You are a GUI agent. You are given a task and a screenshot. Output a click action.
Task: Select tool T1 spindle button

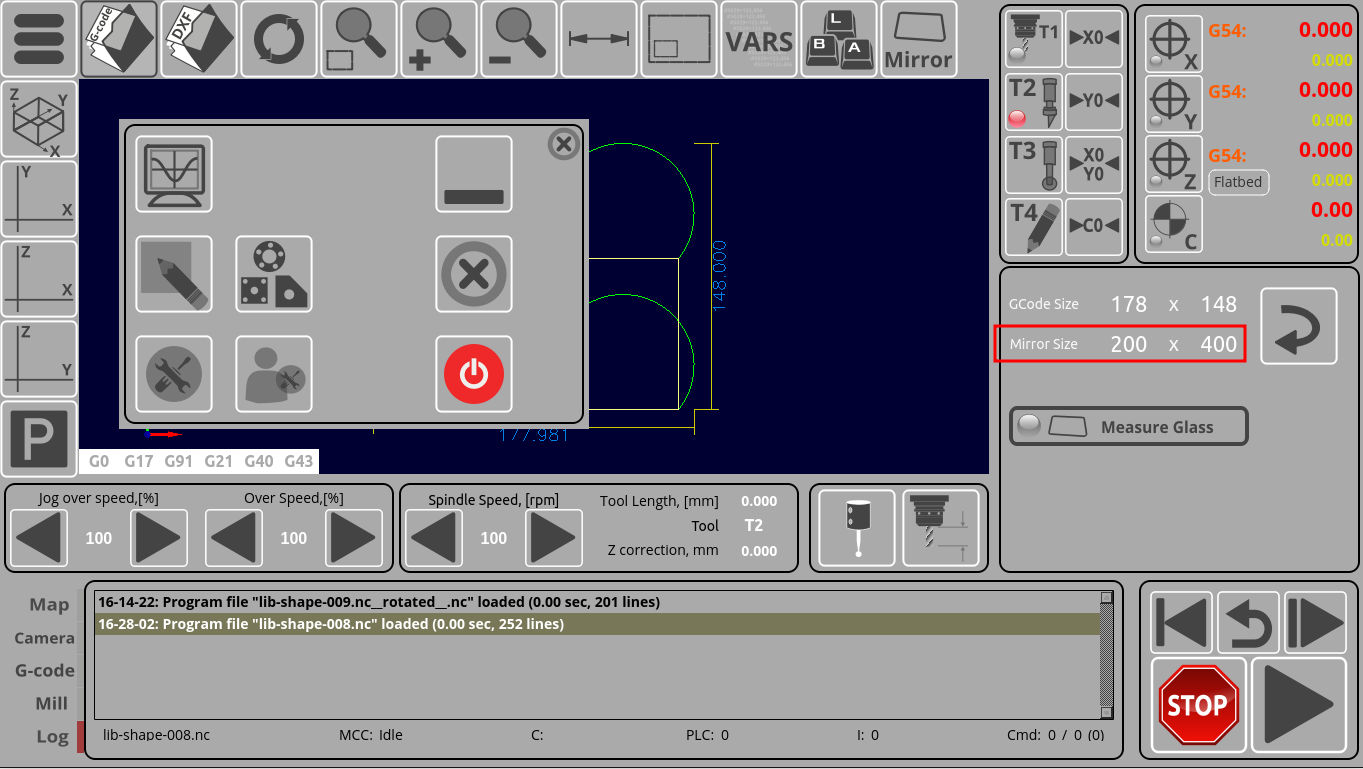[1034, 39]
